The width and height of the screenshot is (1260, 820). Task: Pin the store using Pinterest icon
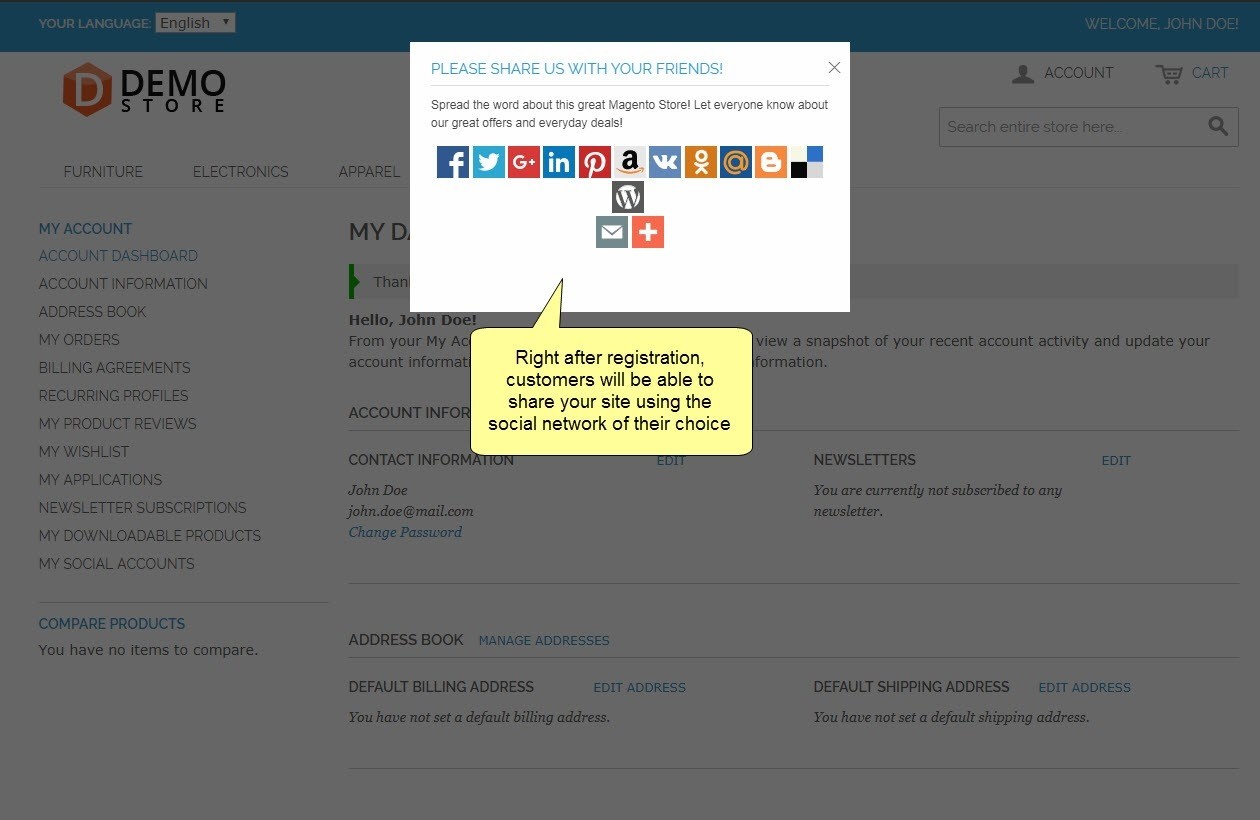click(x=594, y=162)
